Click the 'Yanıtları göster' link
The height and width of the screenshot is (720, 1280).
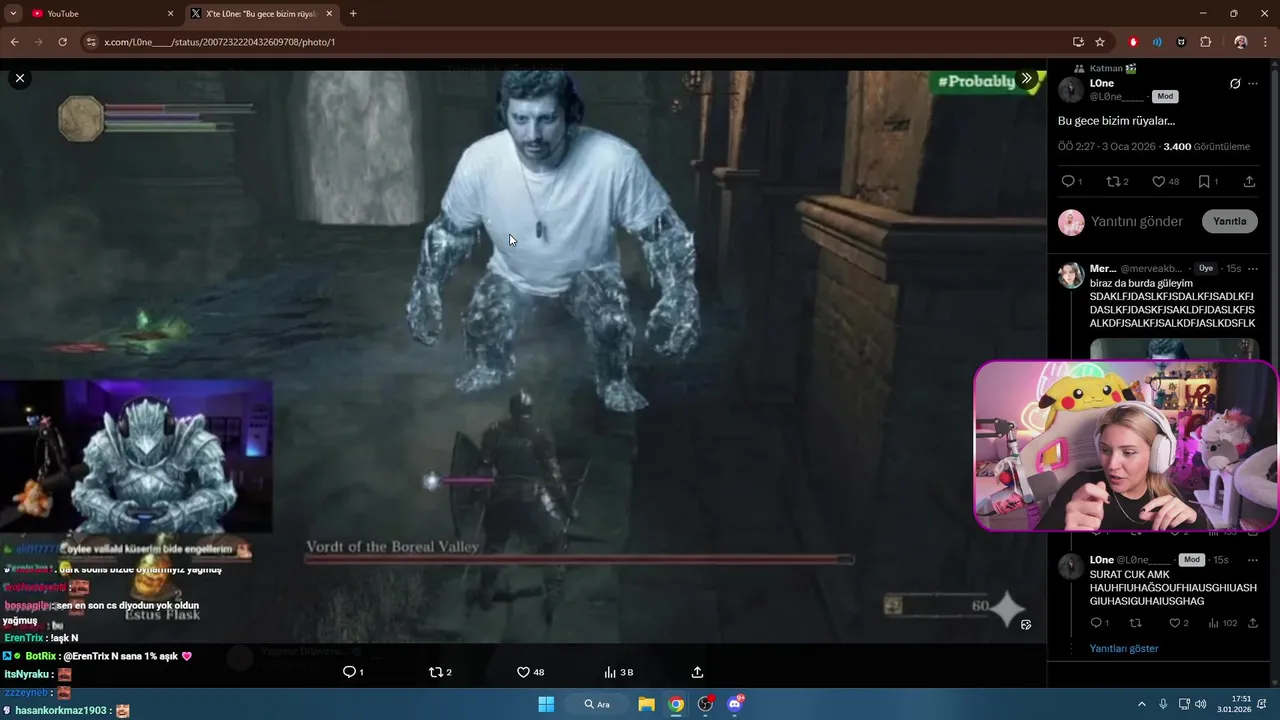[1124, 649]
